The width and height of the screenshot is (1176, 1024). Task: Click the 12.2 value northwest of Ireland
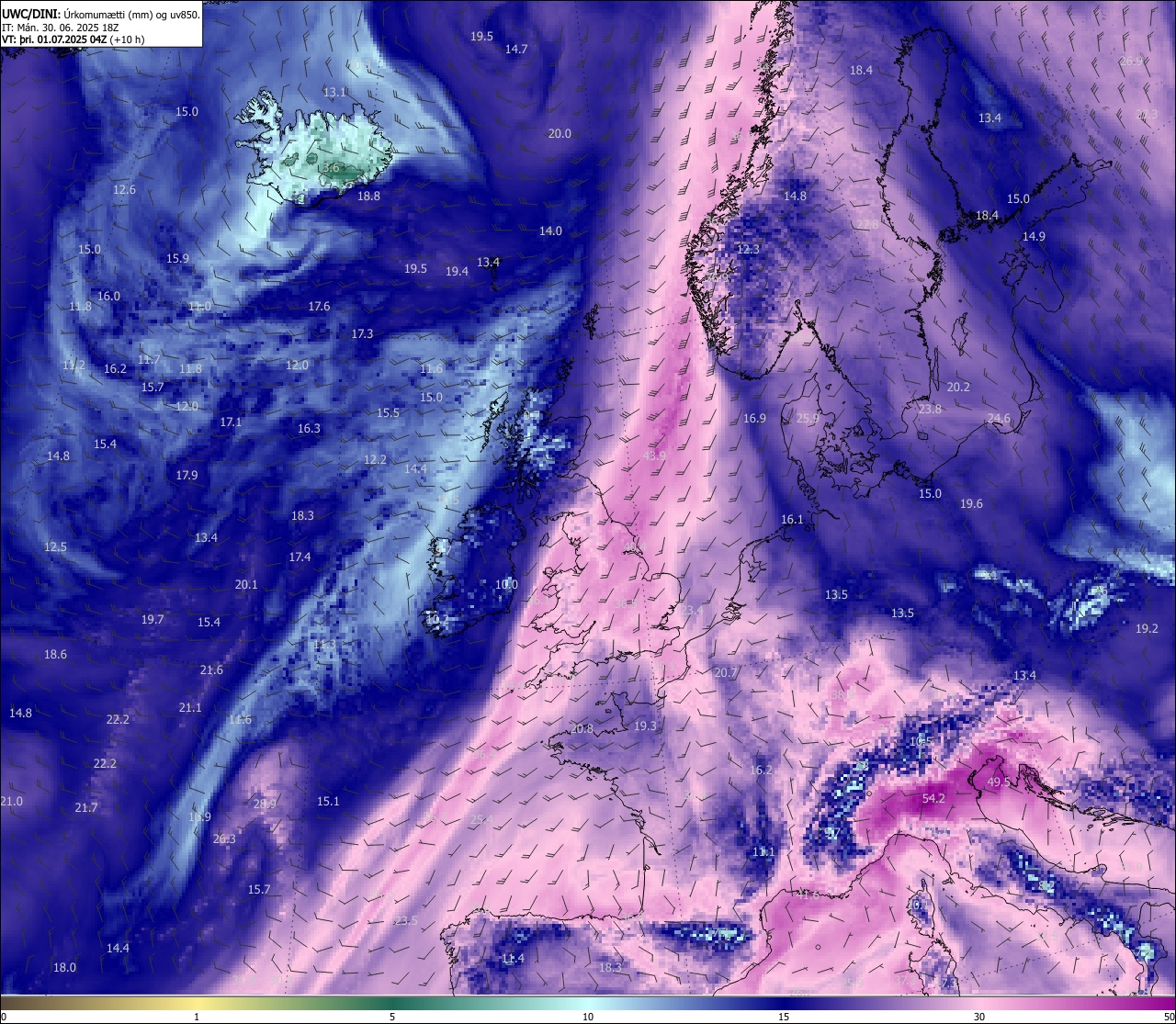pos(375,459)
